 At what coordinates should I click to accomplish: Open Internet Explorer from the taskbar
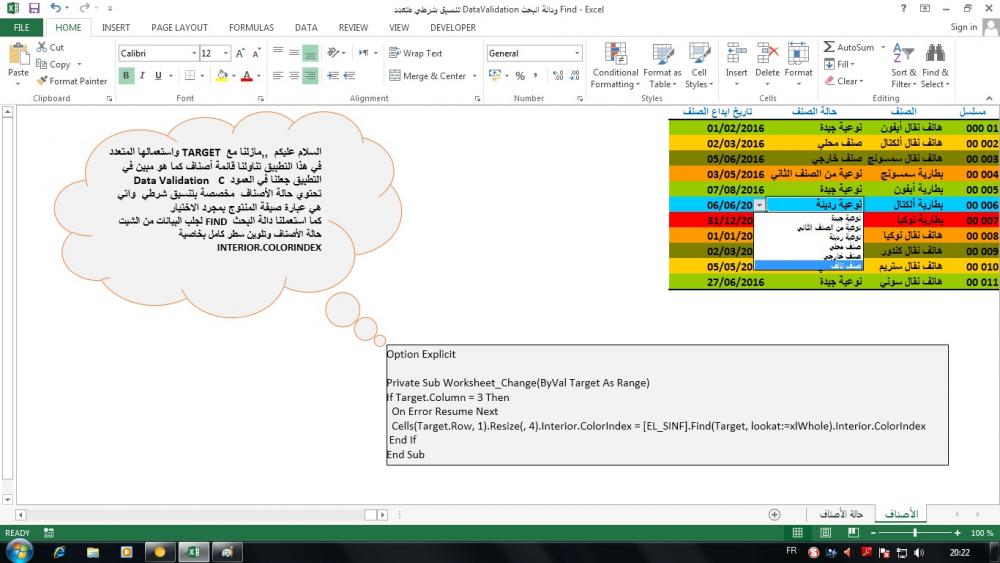pos(59,551)
